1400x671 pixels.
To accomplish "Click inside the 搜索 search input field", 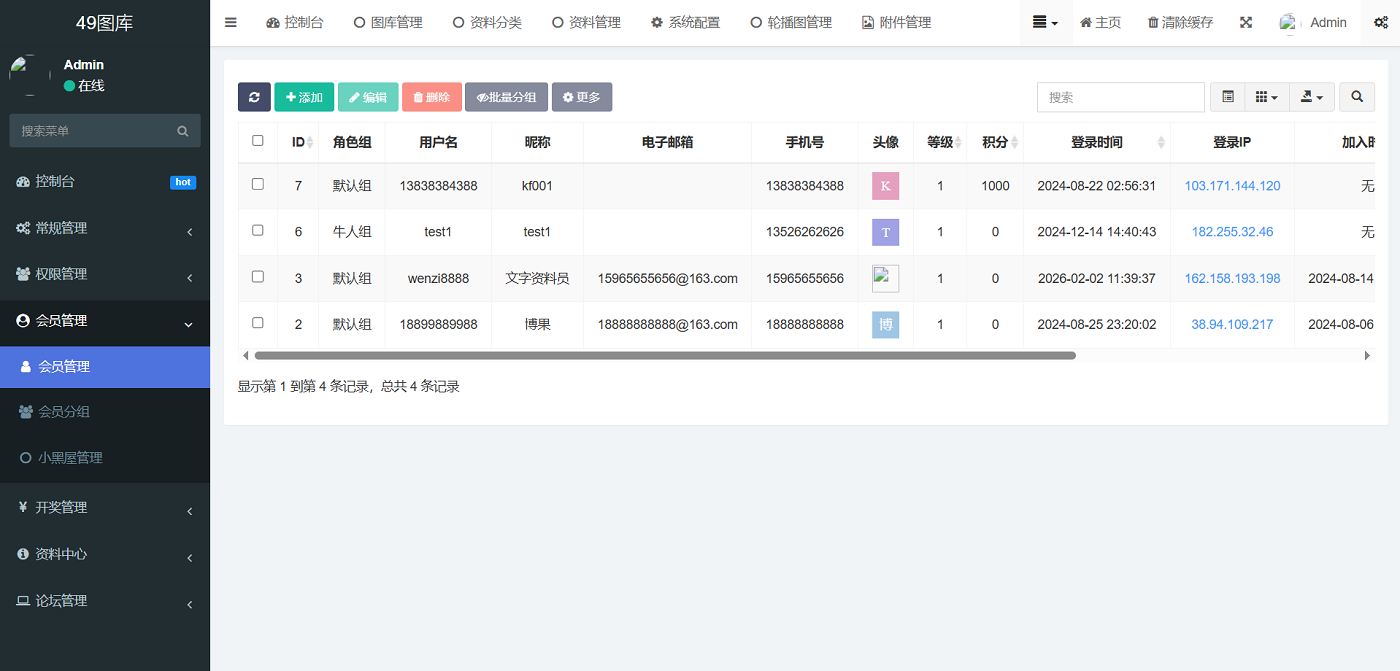I will [1120, 97].
